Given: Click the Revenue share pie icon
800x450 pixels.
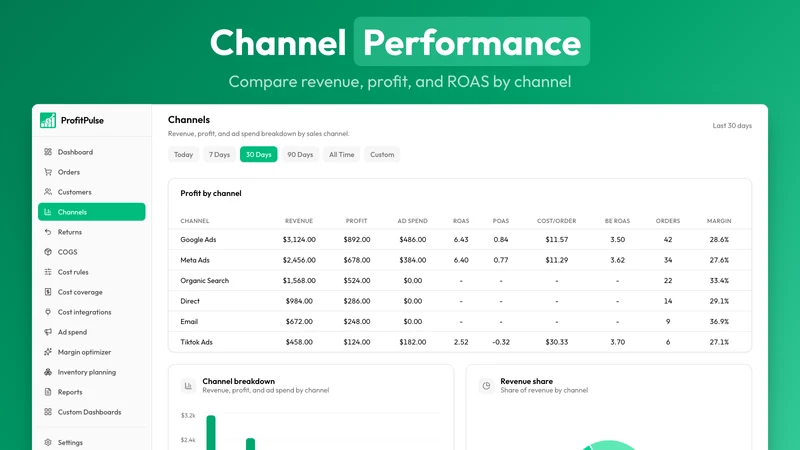Looking at the screenshot, I should point(486,386).
